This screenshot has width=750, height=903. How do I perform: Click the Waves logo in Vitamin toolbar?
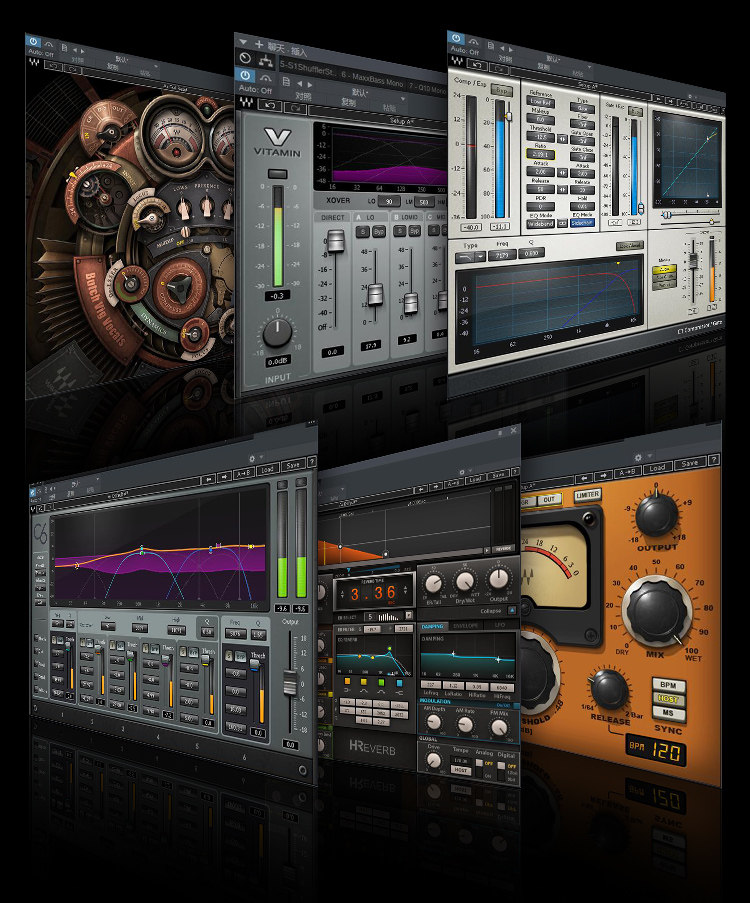[x=247, y=103]
